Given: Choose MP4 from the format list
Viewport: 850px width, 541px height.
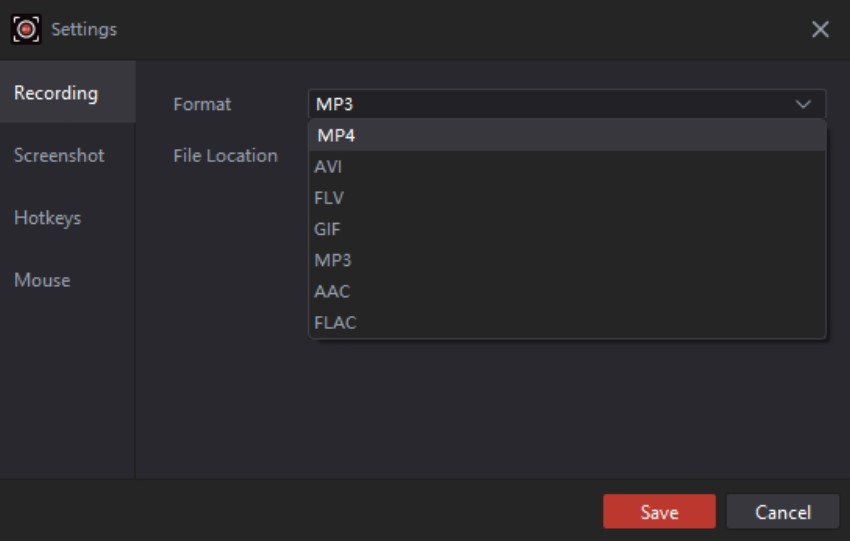Looking at the screenshot, I should 336,136.
